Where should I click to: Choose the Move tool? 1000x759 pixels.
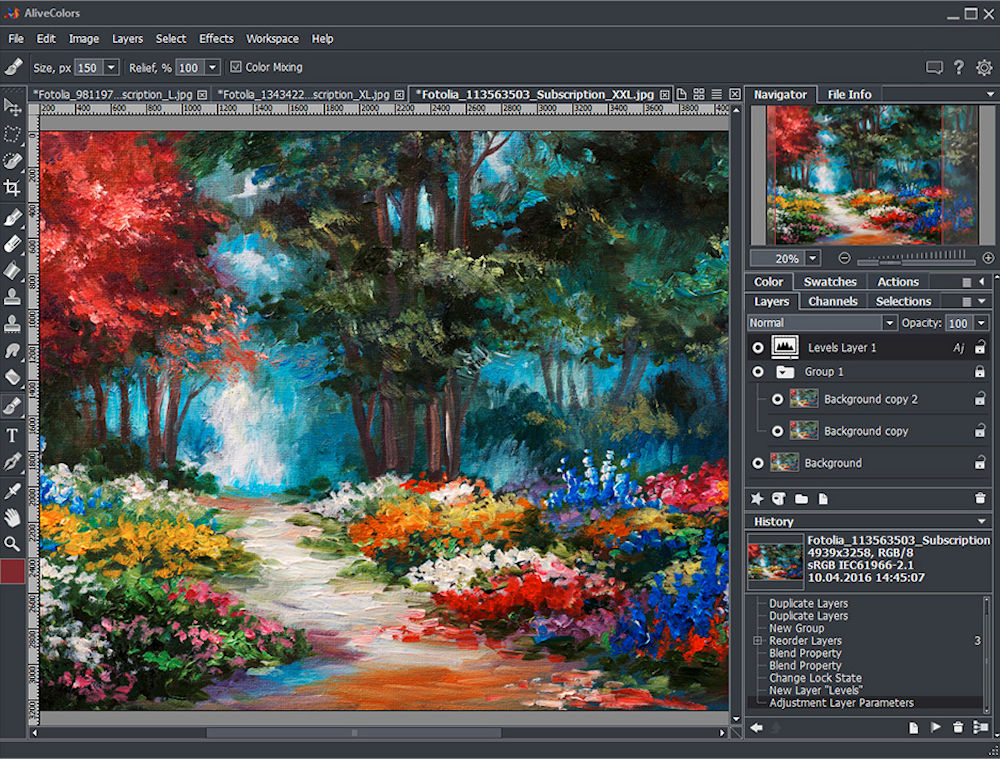[x=13, y=106]
